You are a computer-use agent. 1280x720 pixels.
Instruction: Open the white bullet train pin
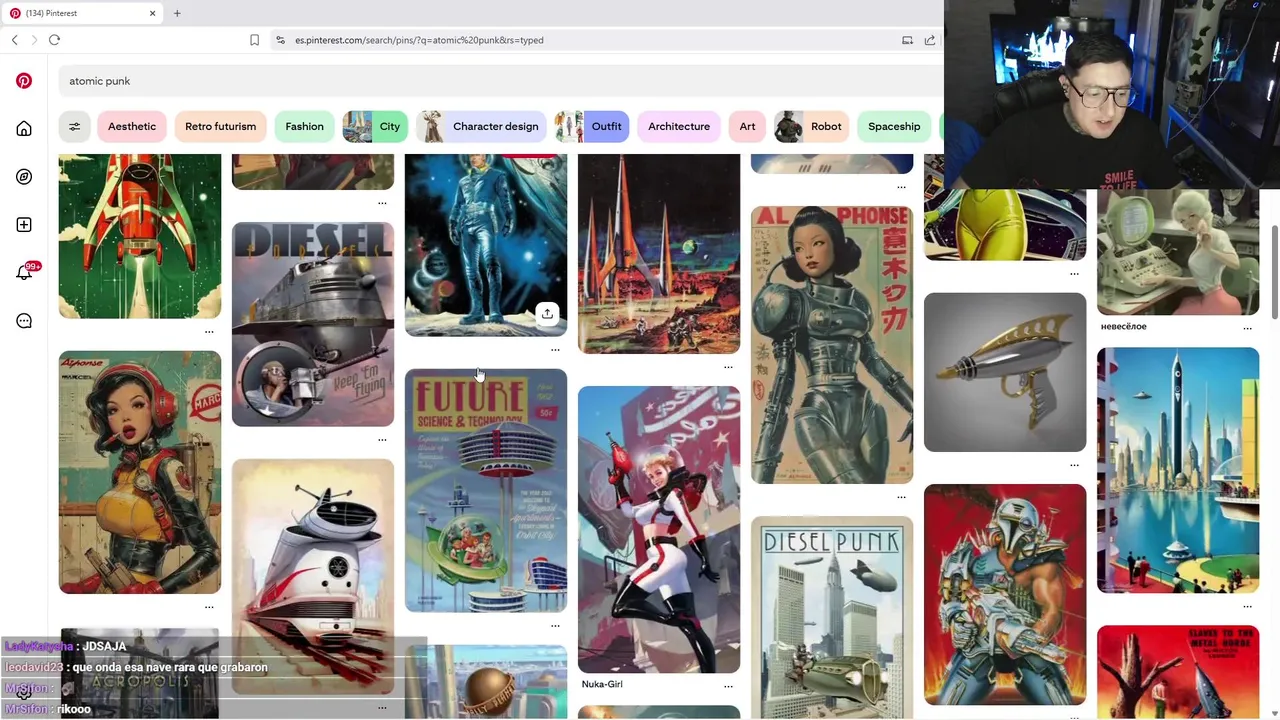pos(313,577)
